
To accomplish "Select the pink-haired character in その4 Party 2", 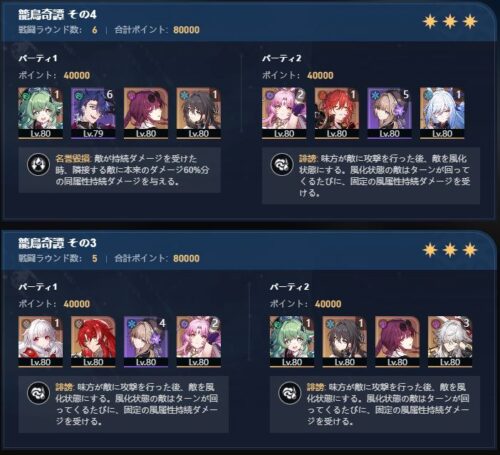I will tap(284, 113).
